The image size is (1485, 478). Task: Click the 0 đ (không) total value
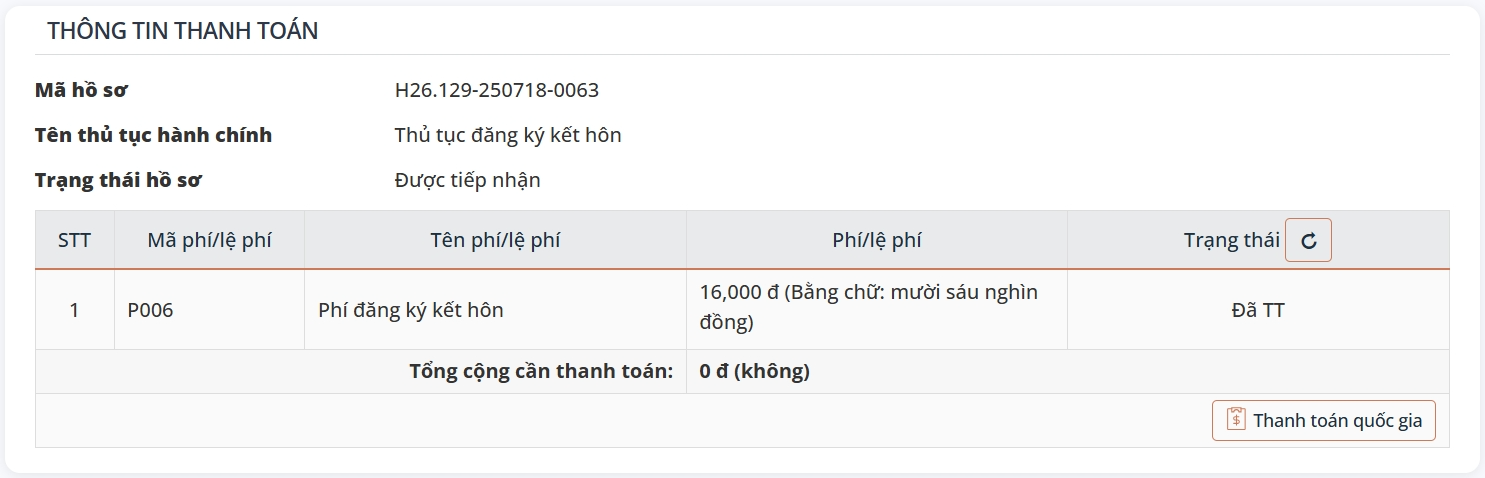[x=754, y=372]
